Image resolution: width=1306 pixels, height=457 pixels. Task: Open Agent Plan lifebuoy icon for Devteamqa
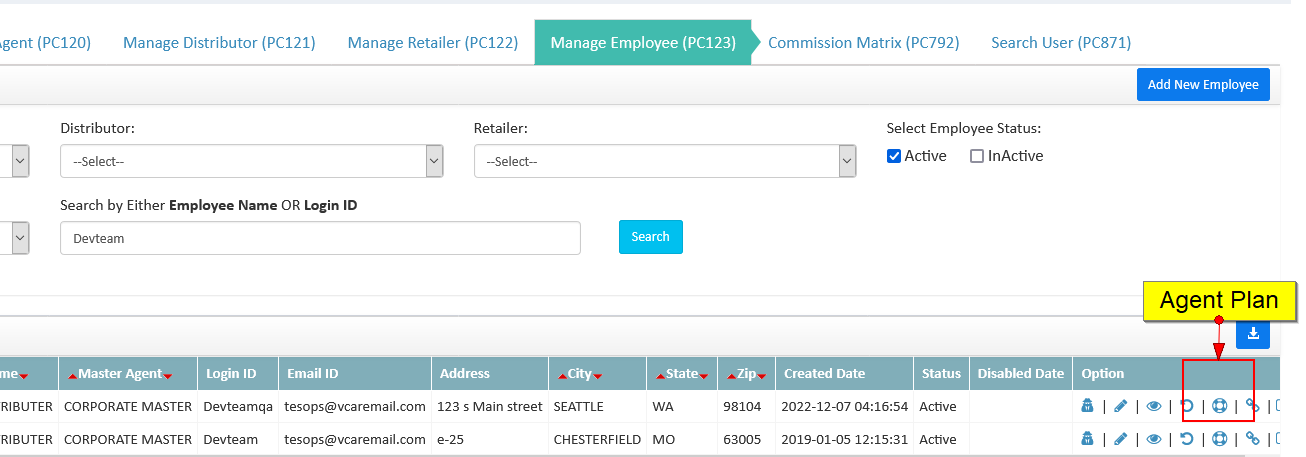tap(1219, 406)
